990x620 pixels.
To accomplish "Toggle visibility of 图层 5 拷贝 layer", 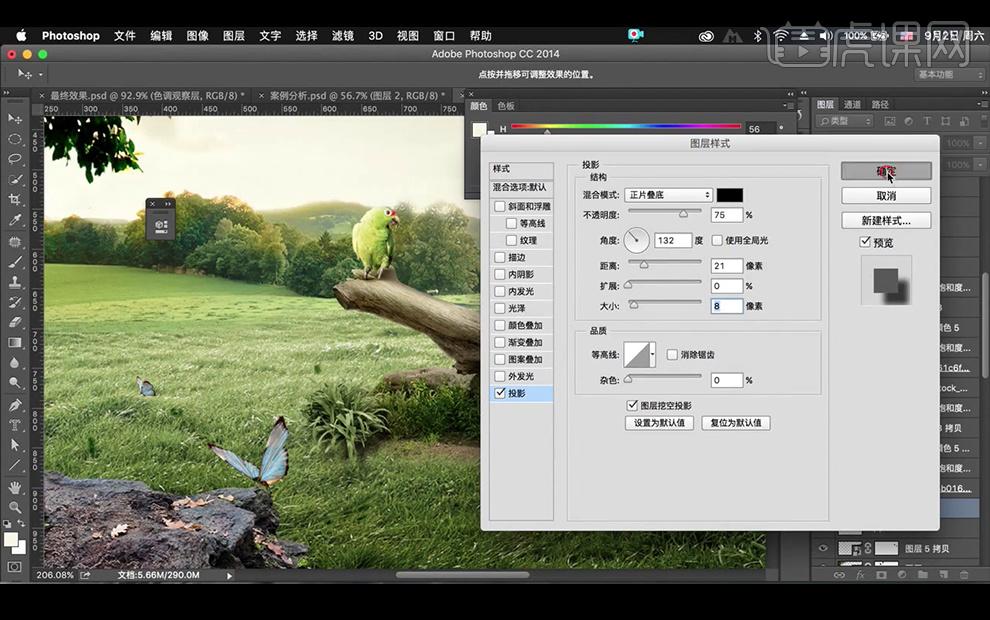I will 823,549.
